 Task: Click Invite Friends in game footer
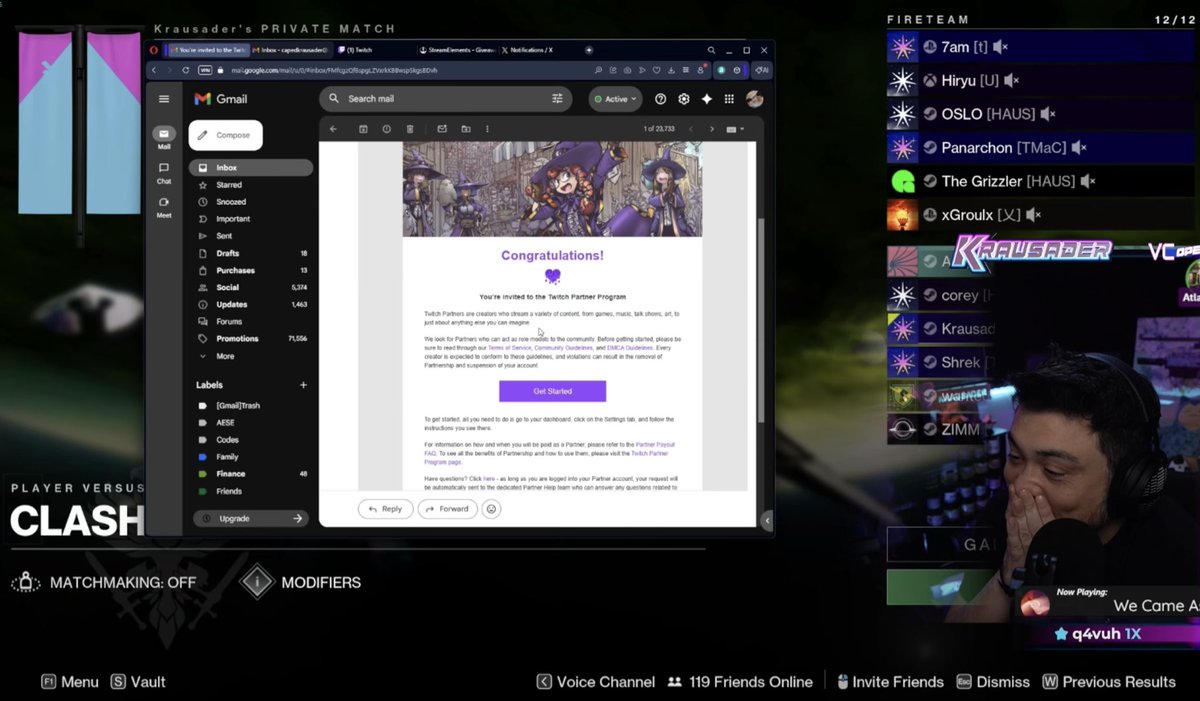[890, 682]
